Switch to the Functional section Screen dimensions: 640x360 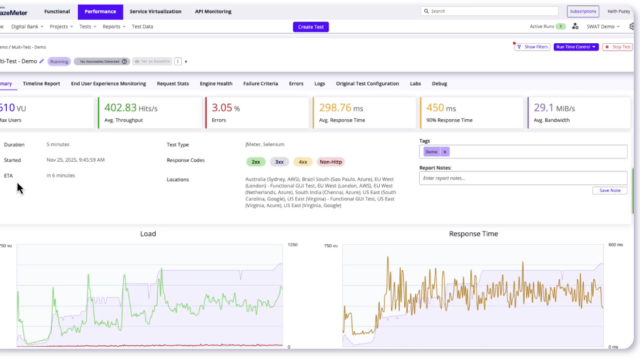pos(57,11)
